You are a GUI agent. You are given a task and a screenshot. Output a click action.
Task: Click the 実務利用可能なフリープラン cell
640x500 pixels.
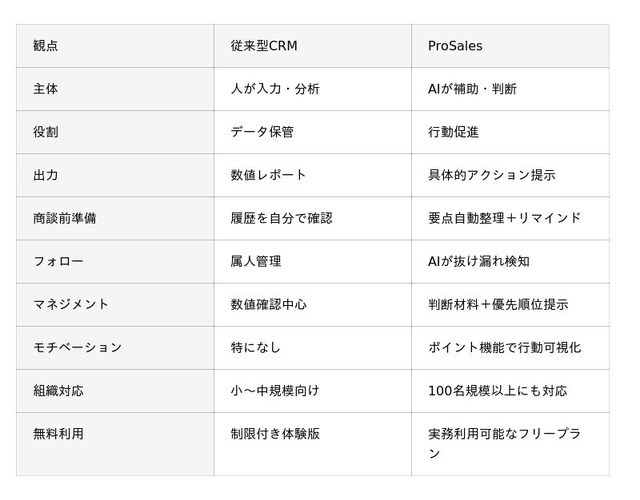pos(504,444)
